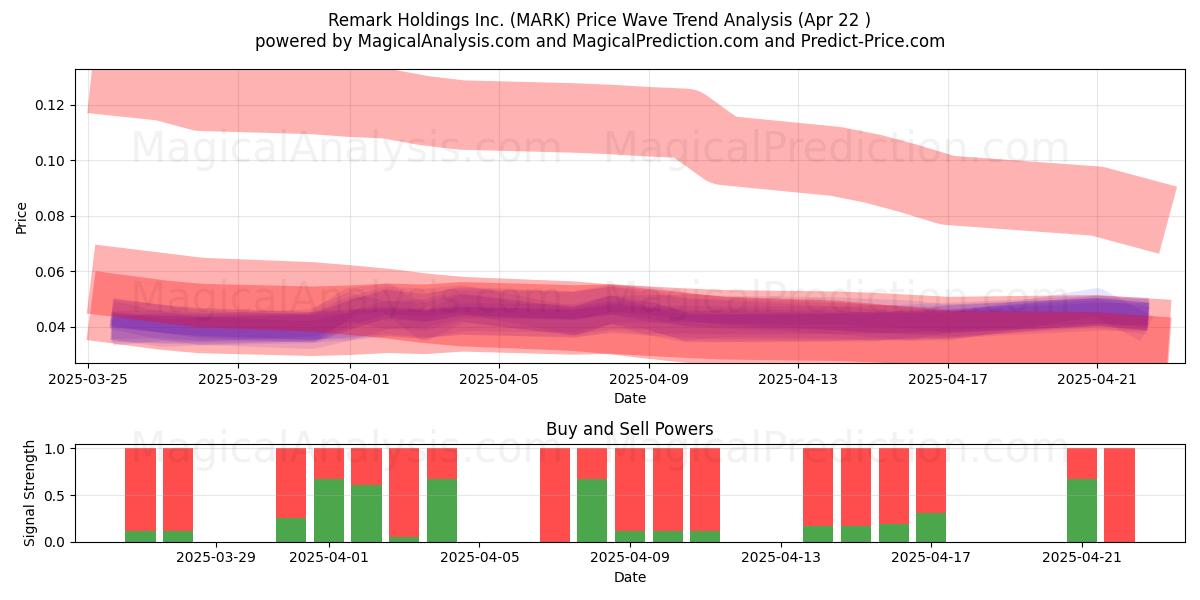This screenshot has height=600, width=1200.
Task: Click the 2025-03-29 date on Buy and Sell axis
Action: (216, 558)
